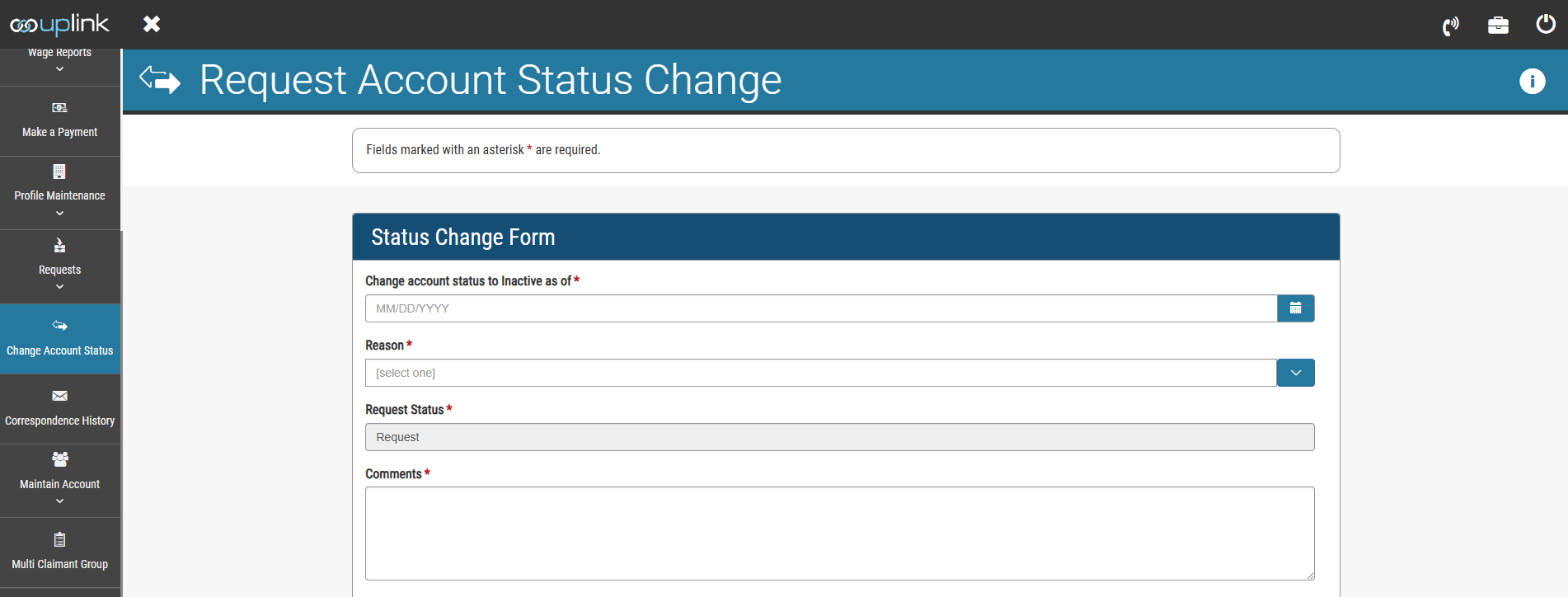Open the info icon on the page header
This screenshot has height=597, width=1568.
coord(1532,81)
